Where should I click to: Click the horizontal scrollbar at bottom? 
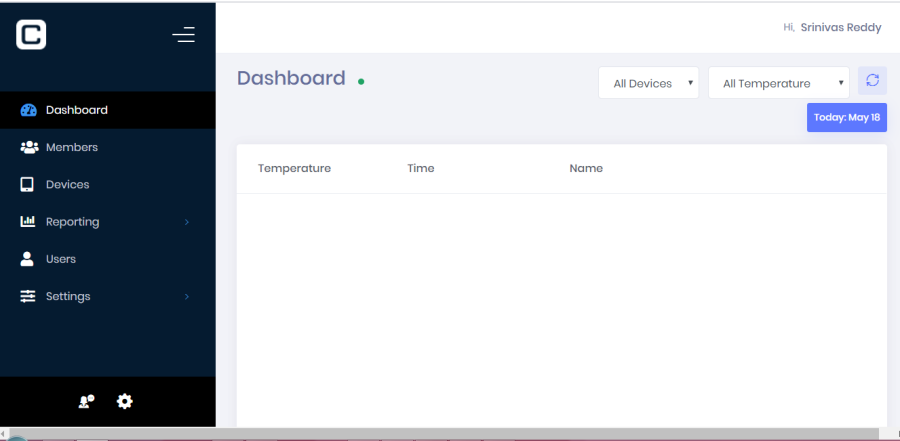[442, 433]
